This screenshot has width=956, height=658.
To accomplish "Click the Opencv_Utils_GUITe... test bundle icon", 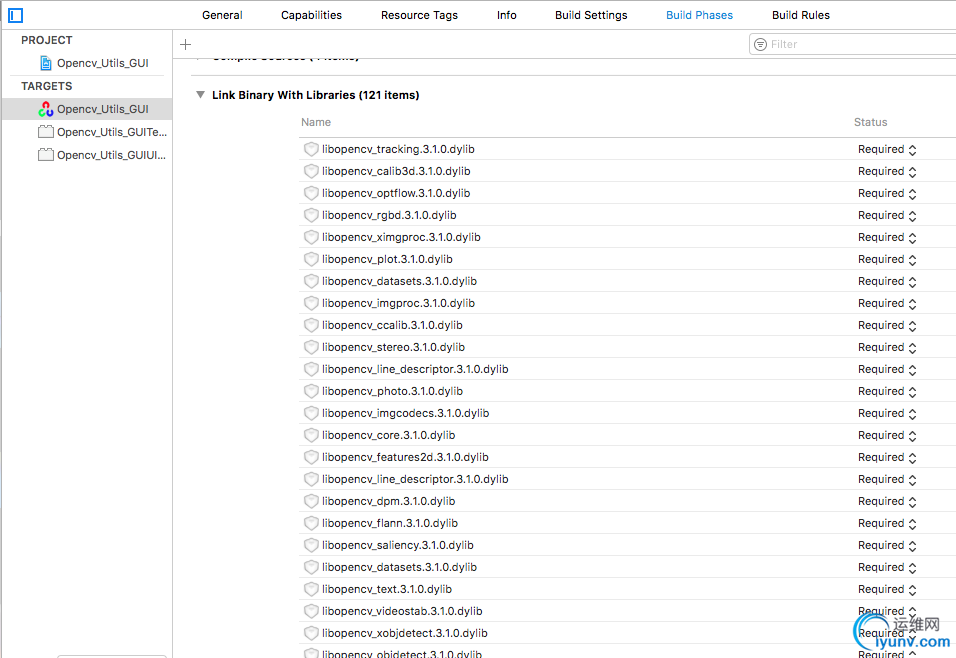I will point(46,132).
